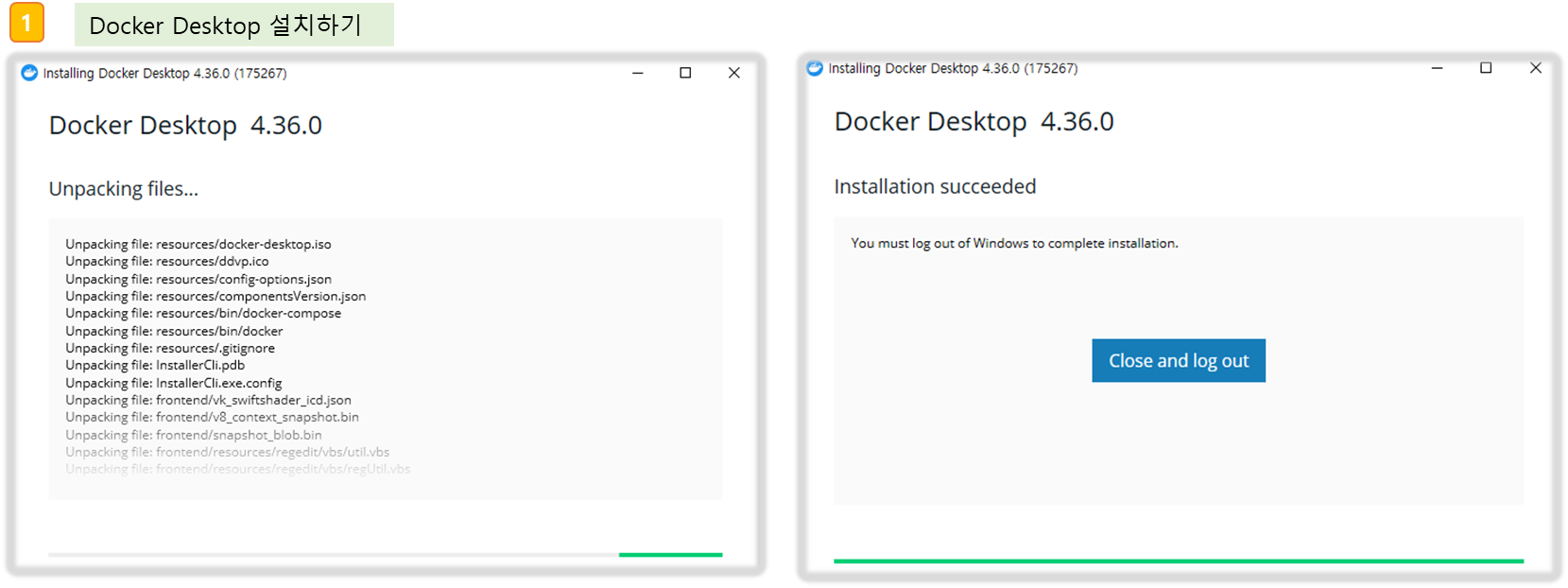Select line 'resources/config-options.json'
1568x588 pixels.
click(x=244, y=279)
